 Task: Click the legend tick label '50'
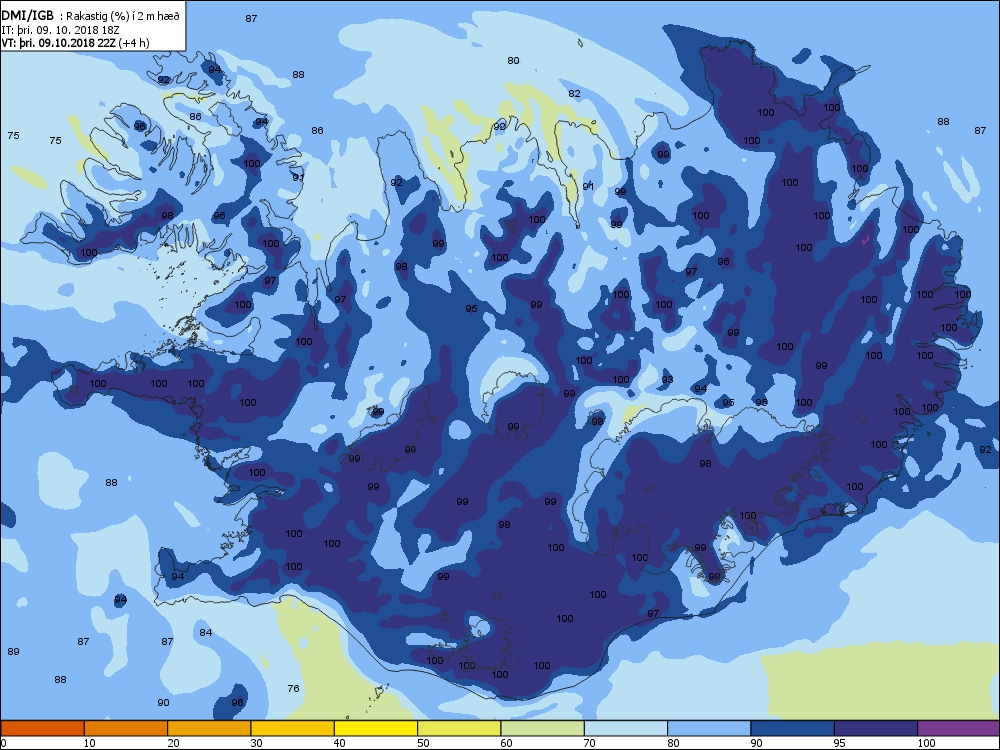coord(423,743)
